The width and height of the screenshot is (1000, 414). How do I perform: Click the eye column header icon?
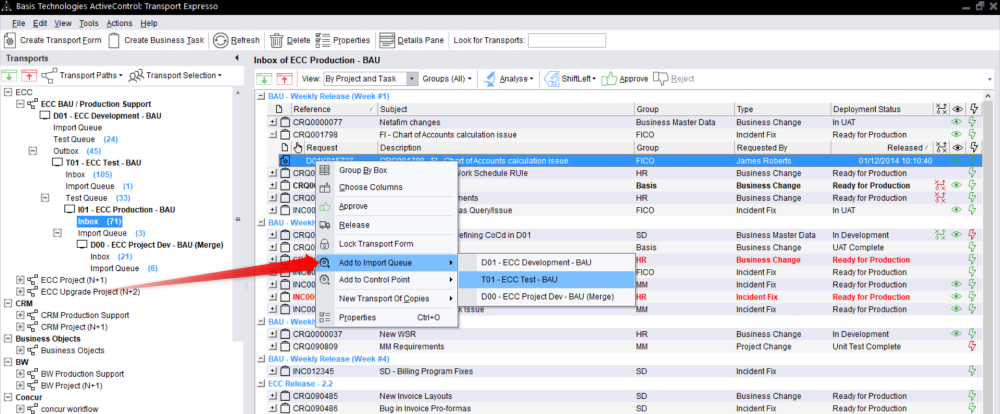coord(957,109)
